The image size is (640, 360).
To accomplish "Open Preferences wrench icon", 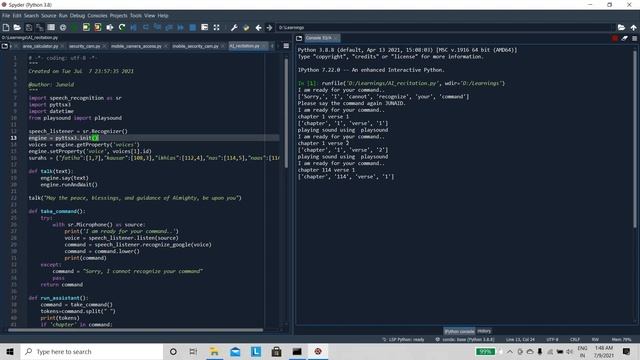I will click(234, 27).
